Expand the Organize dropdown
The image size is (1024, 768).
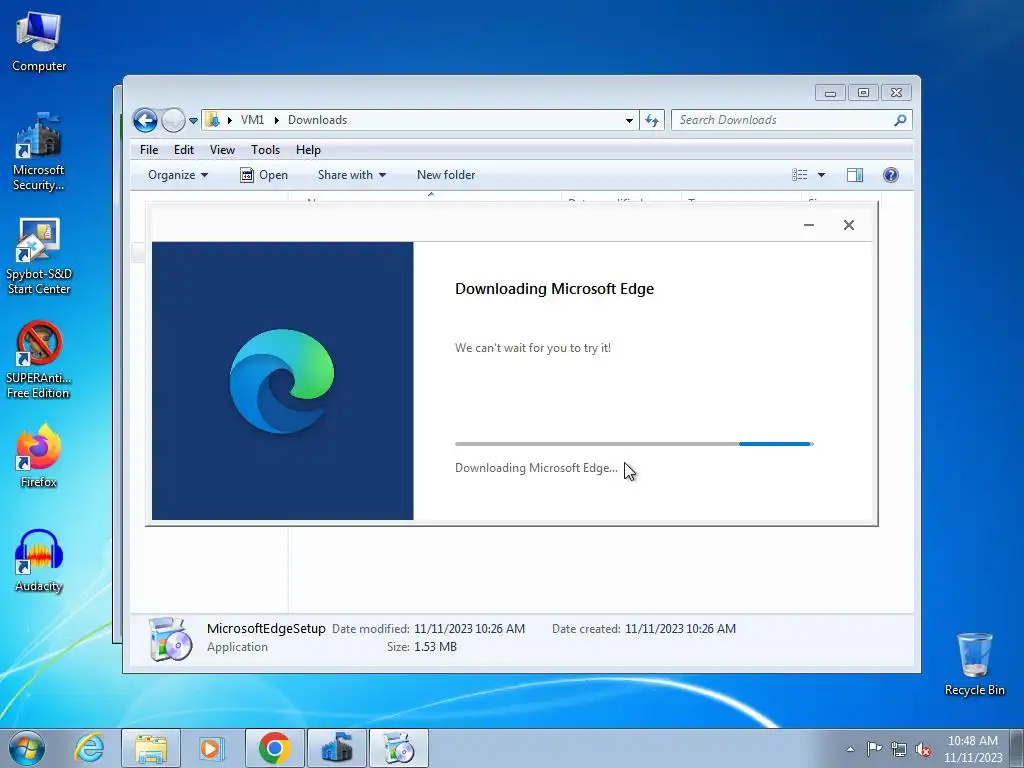point(178,175)
